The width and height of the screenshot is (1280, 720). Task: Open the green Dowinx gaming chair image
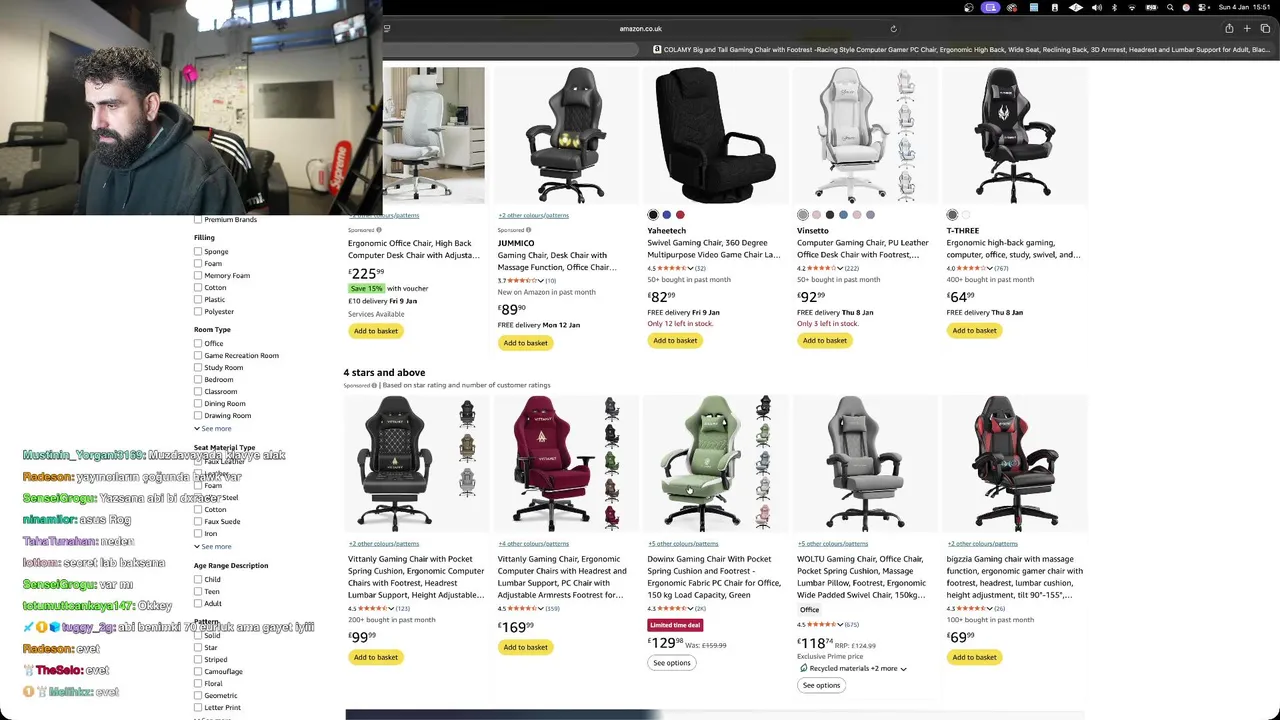[714, 463]
